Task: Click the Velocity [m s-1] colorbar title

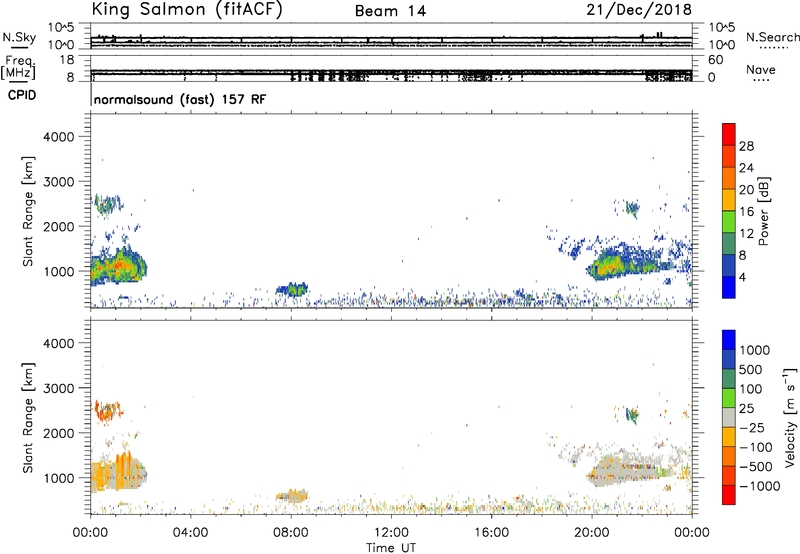Action: tap(790, 417)
